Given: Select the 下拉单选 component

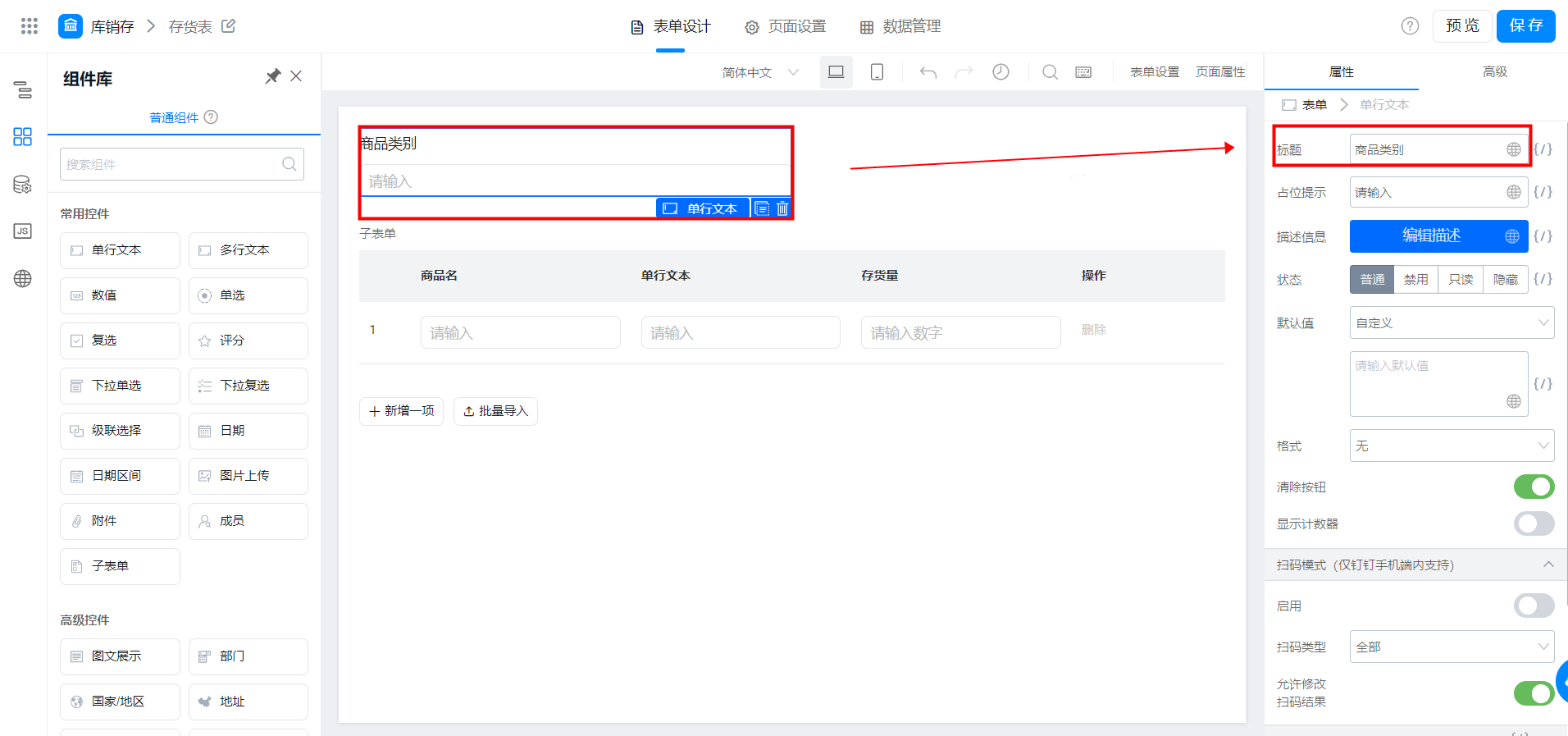Looking at the screenshot, I should [x=120, y=386].
